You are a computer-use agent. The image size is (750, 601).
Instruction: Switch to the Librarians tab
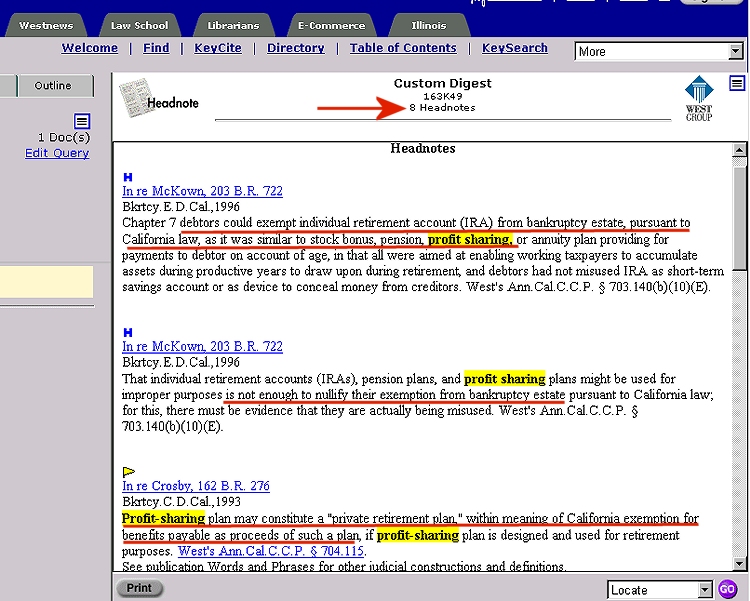point(233,25)
